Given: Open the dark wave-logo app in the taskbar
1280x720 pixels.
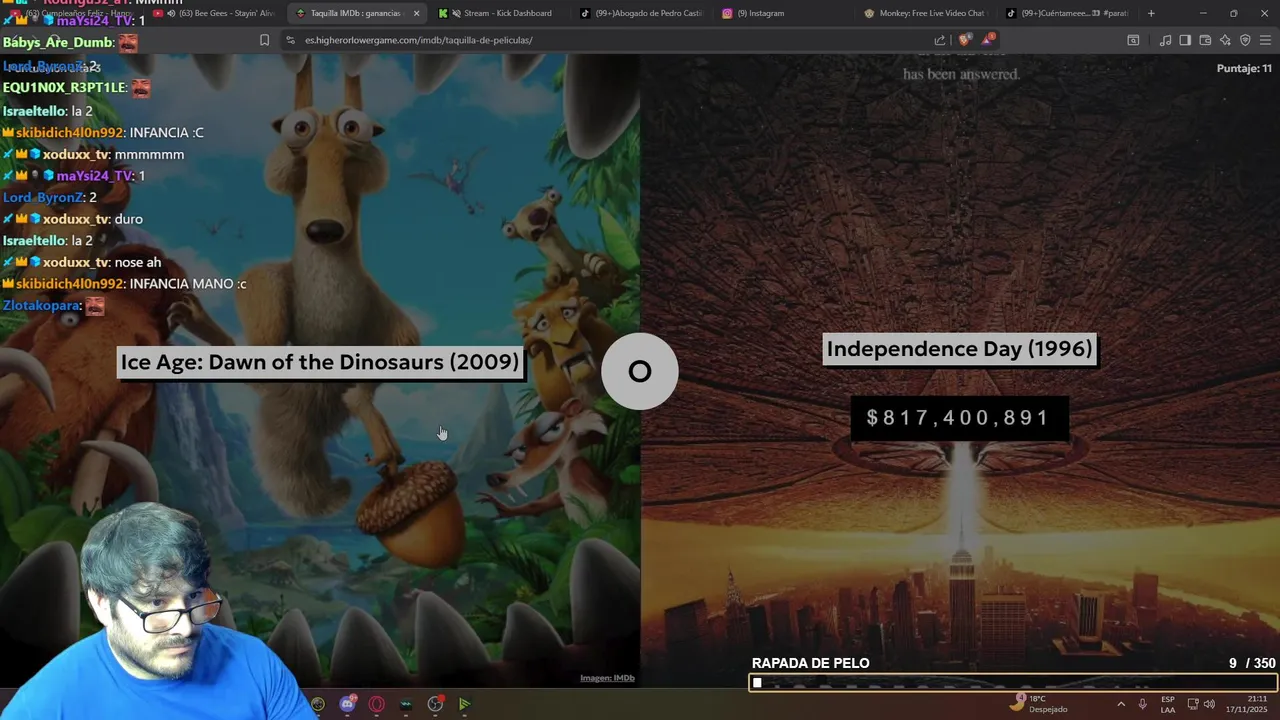Looking at the screenshot, I should coord(405,704).
